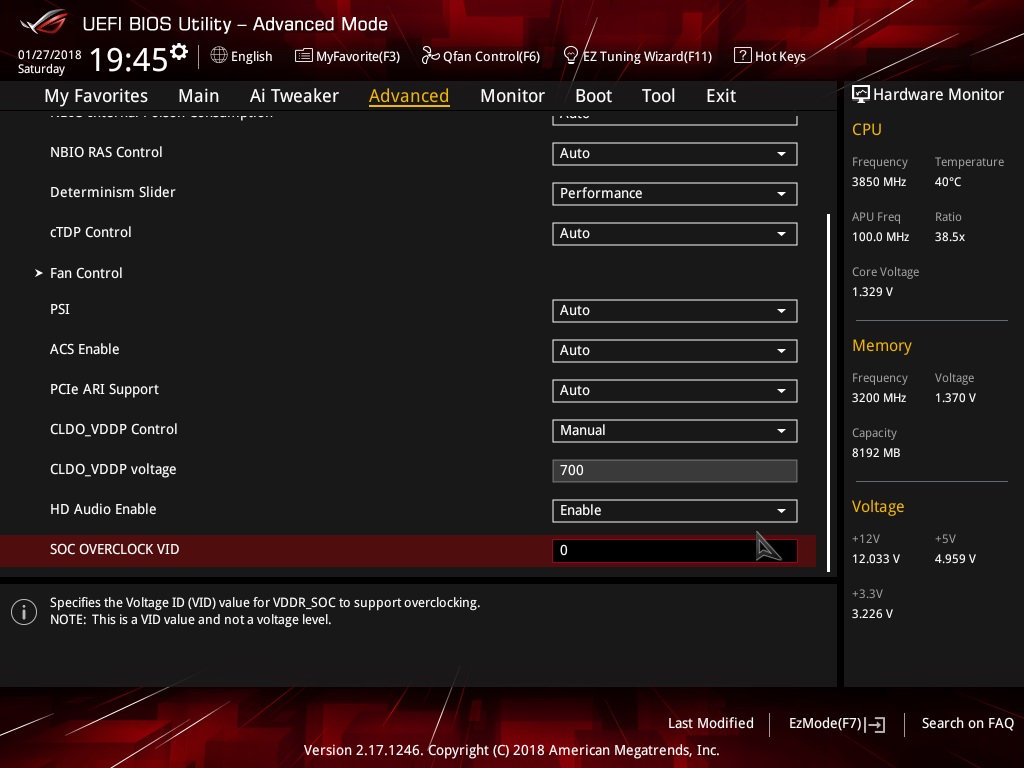Viewport: 1024px width, 768px height.
Task: Switch to My Favorites tab
Action: pyautogui.click(x=96, y=96)
